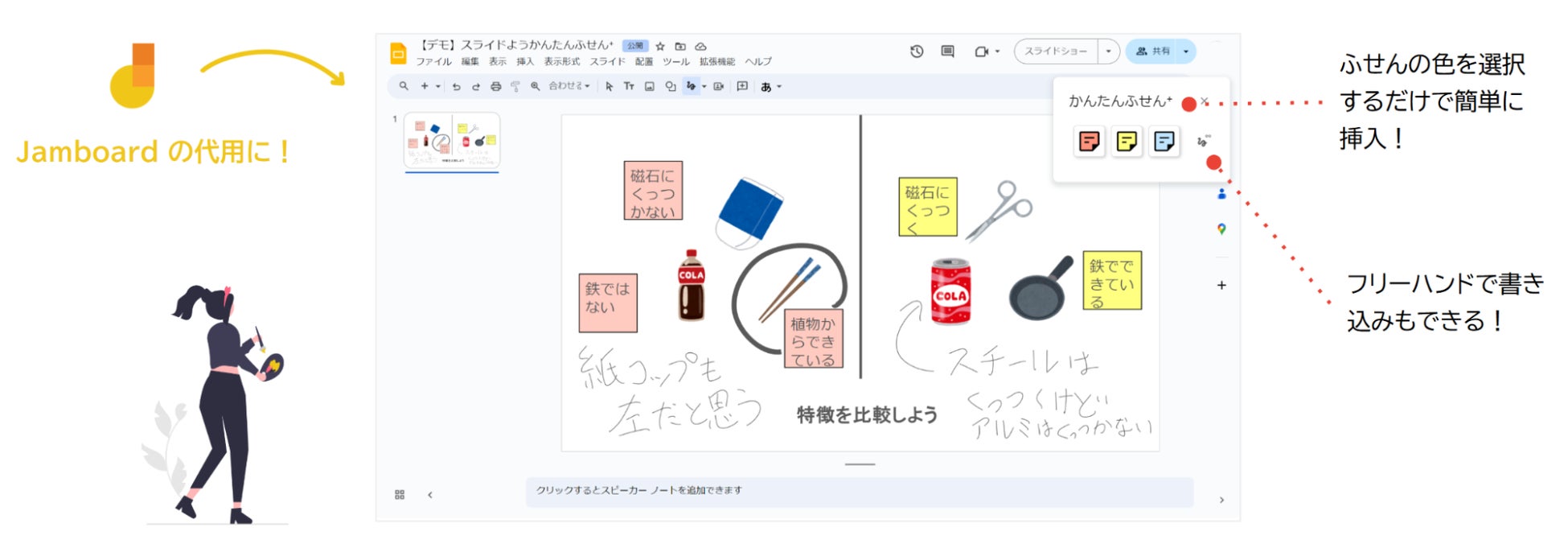Open the shape insert tool
Screen dimensions: 1568x544
tap(670, 86)
